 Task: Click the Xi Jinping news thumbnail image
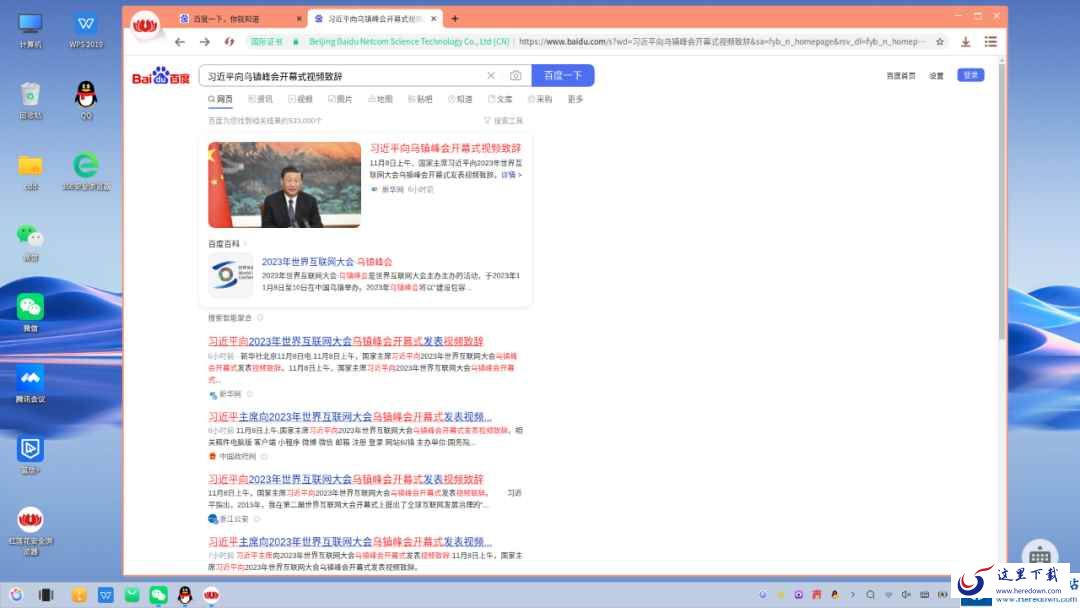click(x=284, y=185)
